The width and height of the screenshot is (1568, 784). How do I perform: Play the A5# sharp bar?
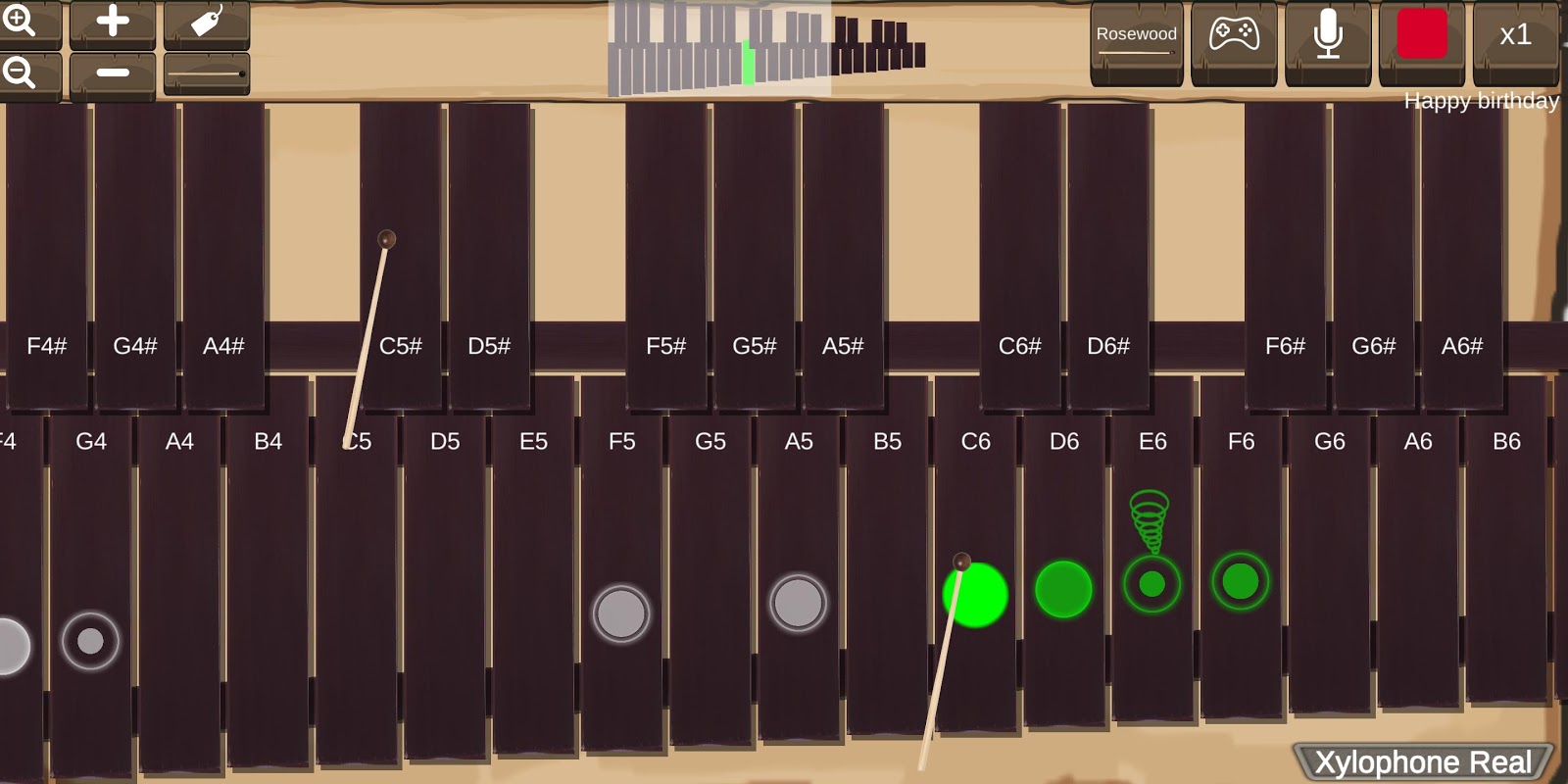(843, 255)
